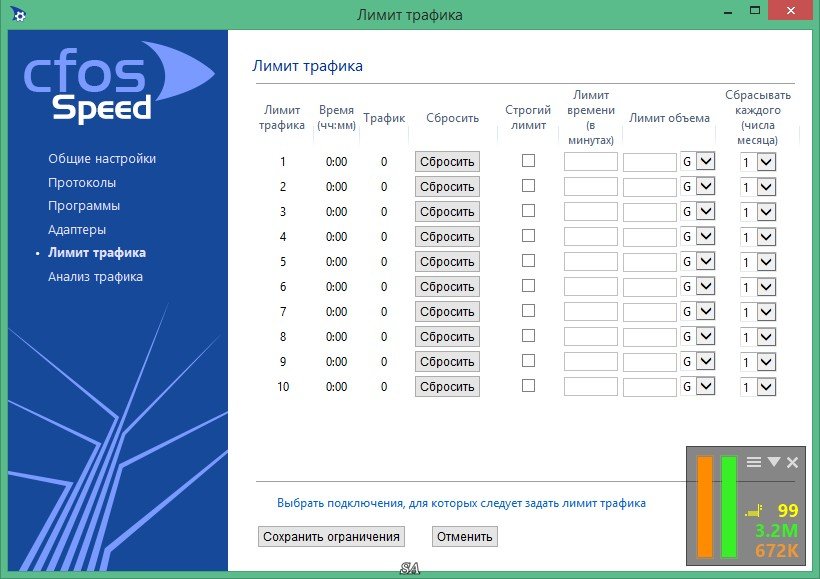This screenshot has width=820, height=579.
Task: Click the app icon in title bar
Action: [x=15, y=14]
